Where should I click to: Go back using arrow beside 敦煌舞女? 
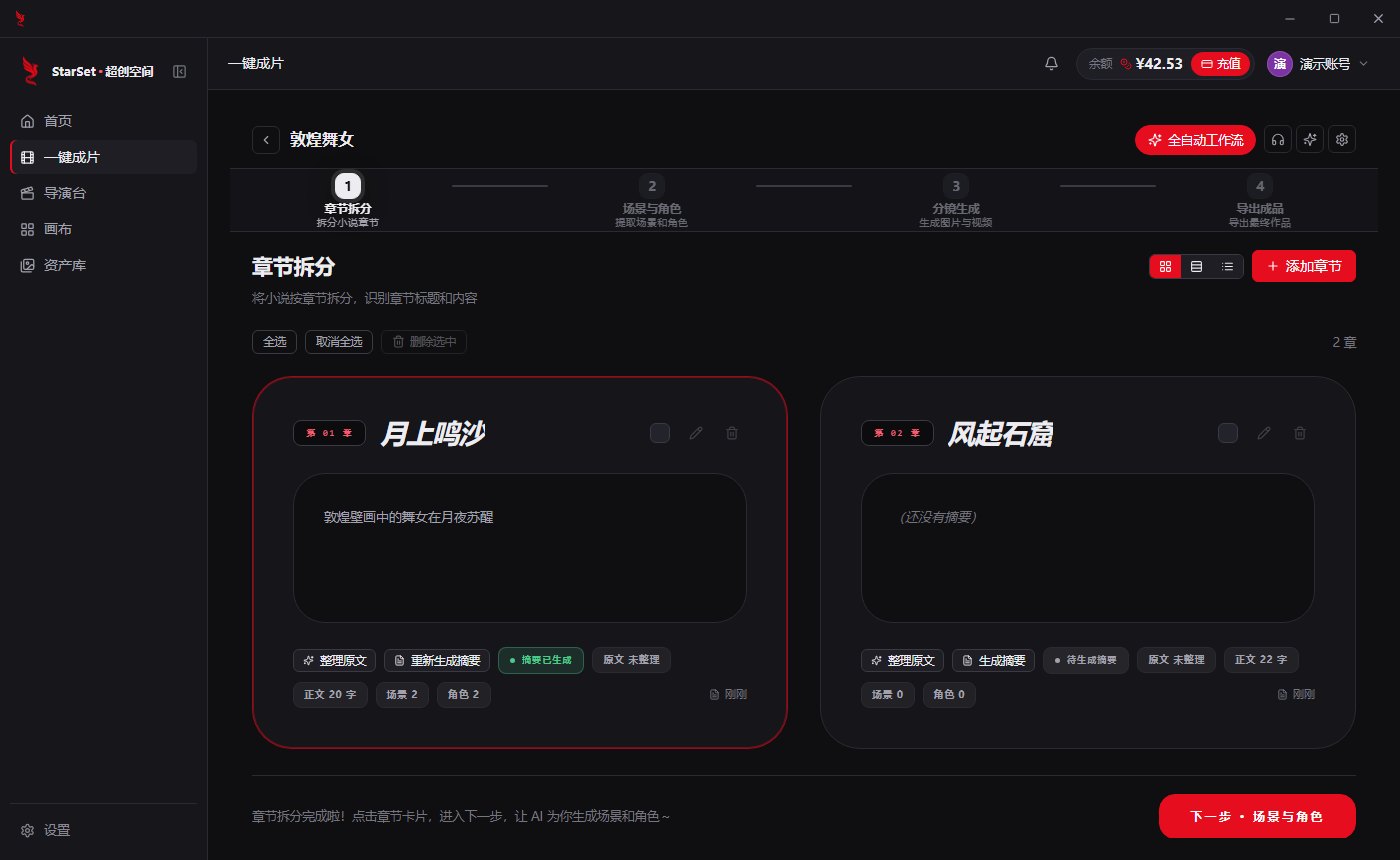coord(265,140)
